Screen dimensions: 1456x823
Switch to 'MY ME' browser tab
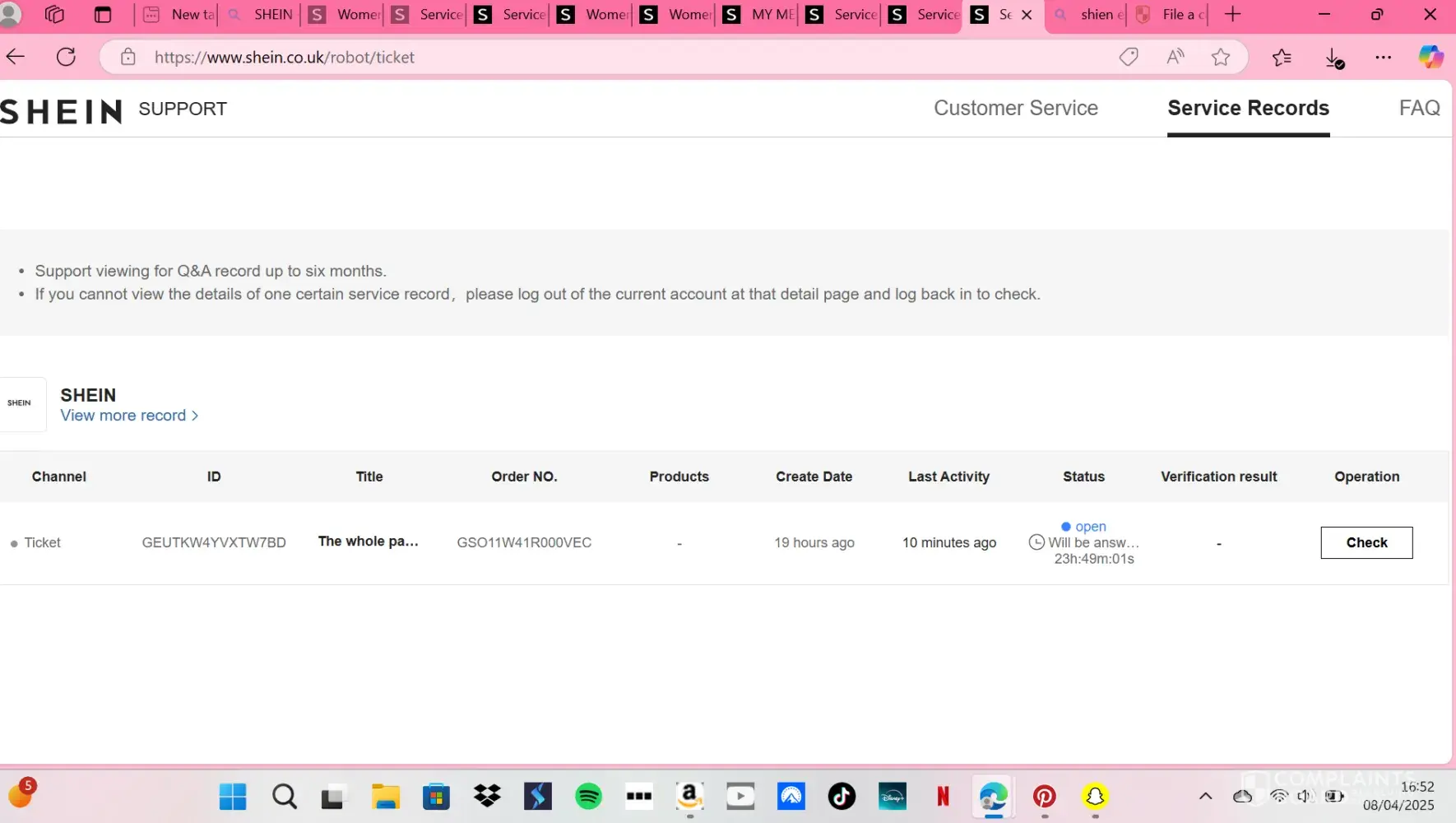(761, 15)
